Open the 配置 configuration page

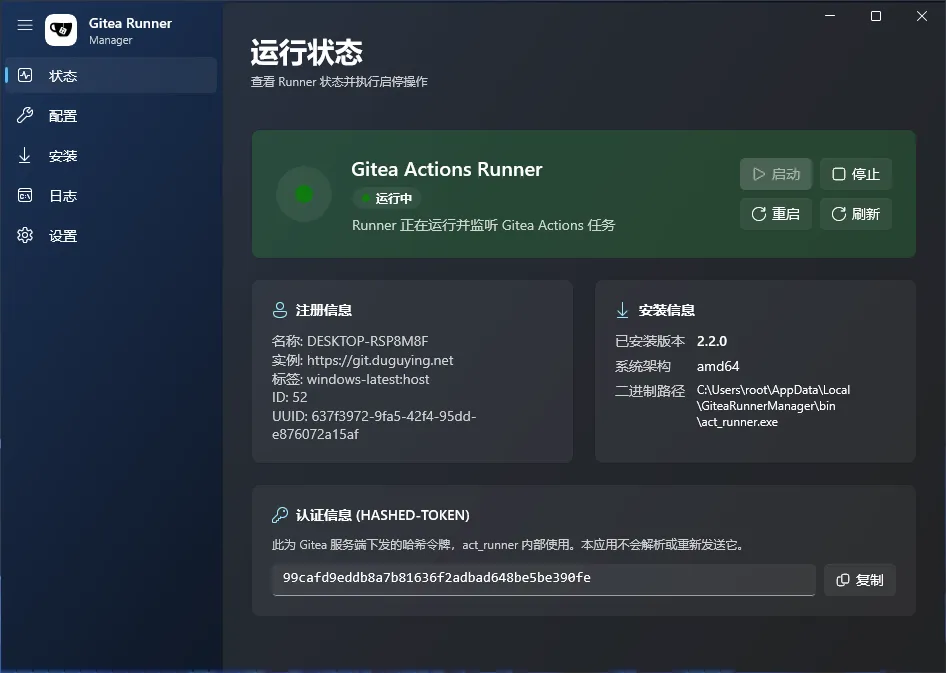(111, 116)
